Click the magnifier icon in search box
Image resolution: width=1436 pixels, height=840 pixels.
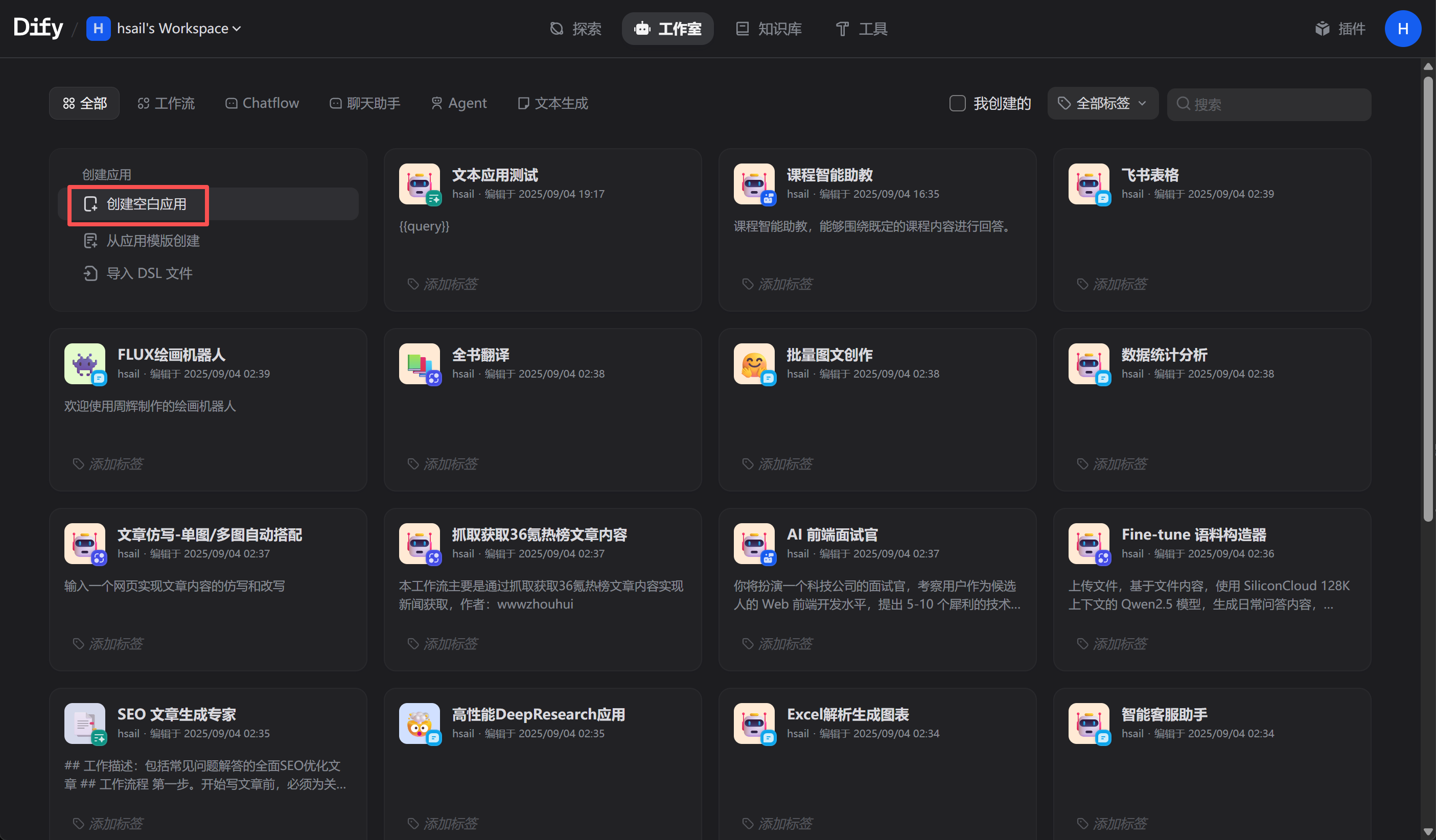click(x=1183, y=104)
